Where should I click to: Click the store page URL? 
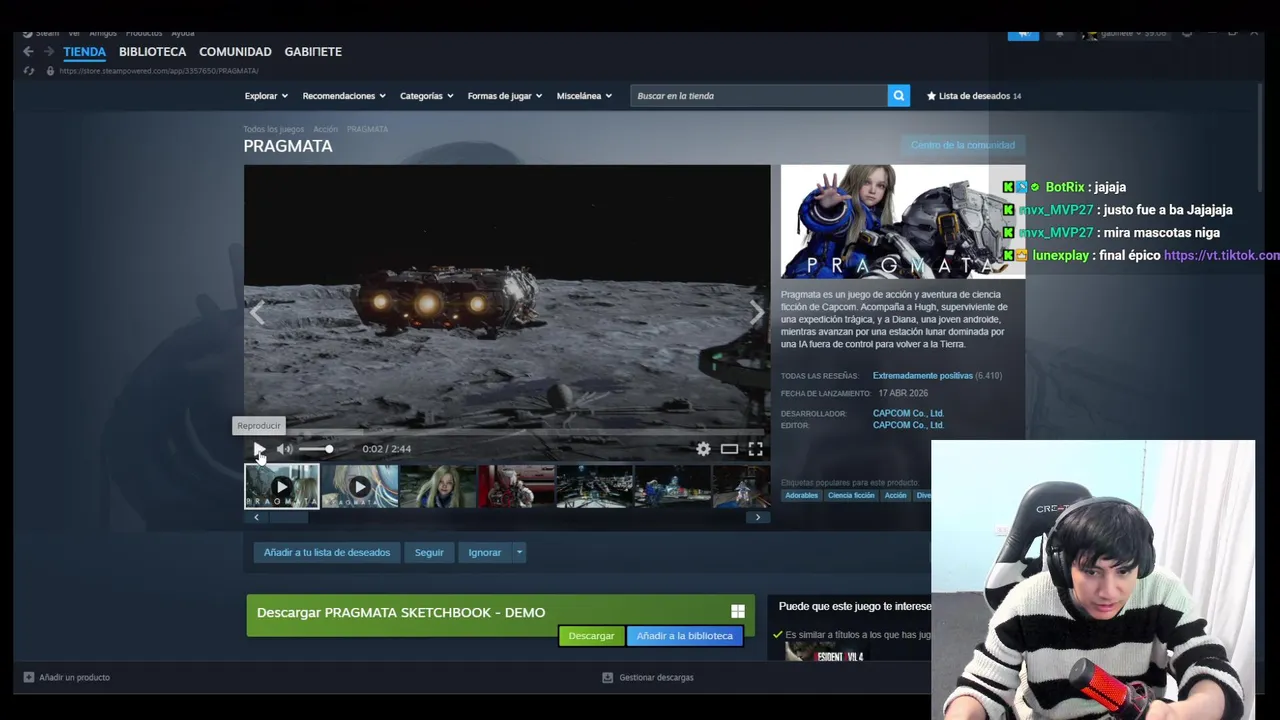point(159,71)
